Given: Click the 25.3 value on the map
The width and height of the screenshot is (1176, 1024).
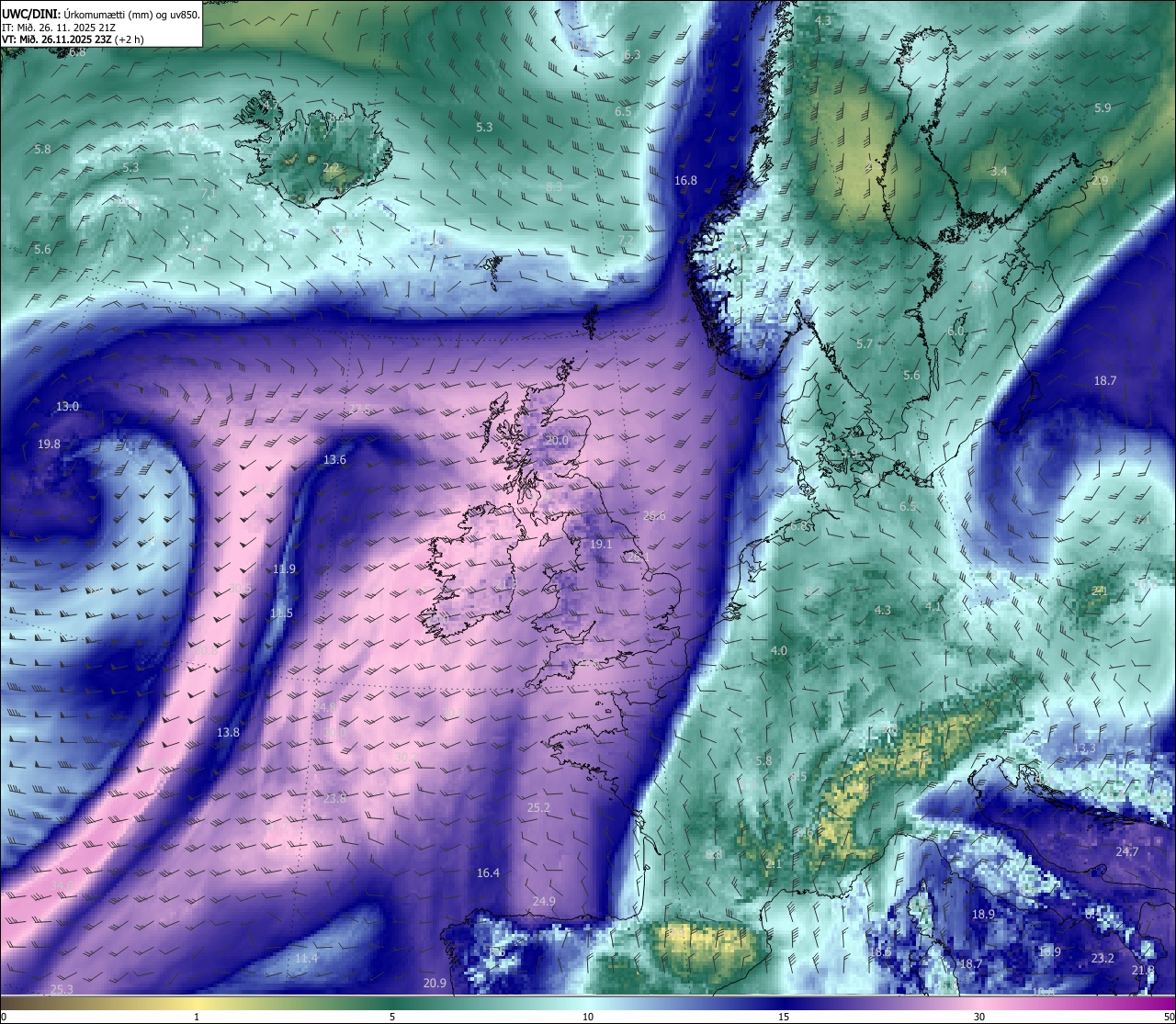Looking at the screenshot, I should [62, 989].
